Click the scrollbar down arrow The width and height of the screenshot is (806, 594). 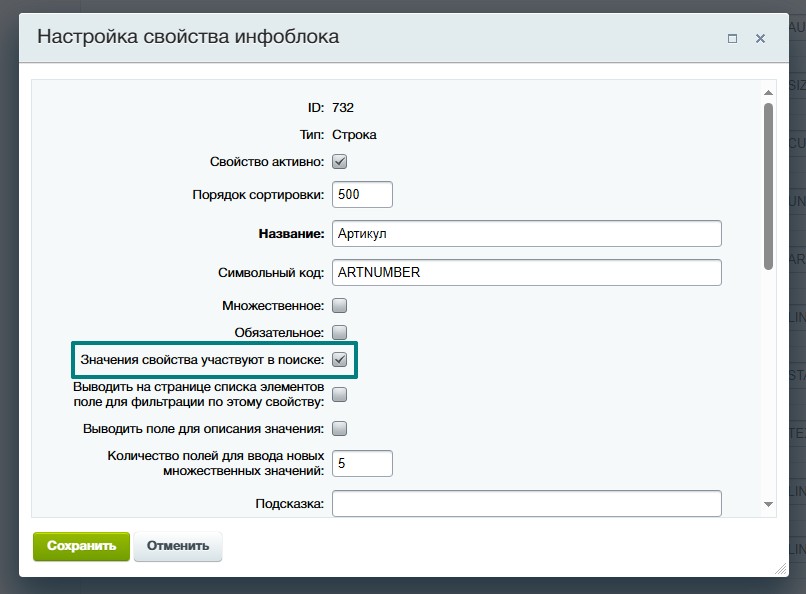coord(768,505)
